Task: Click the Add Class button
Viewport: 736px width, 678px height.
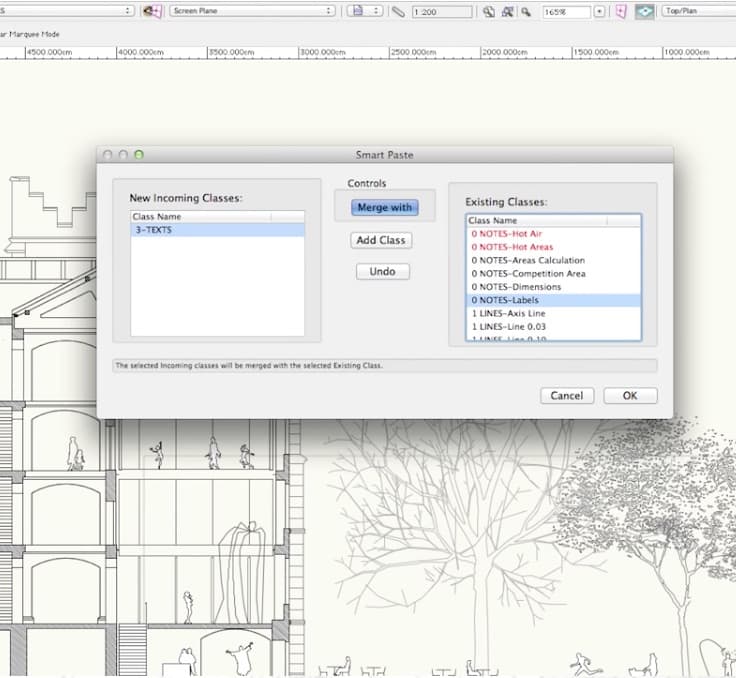Action: coord(381,240)
